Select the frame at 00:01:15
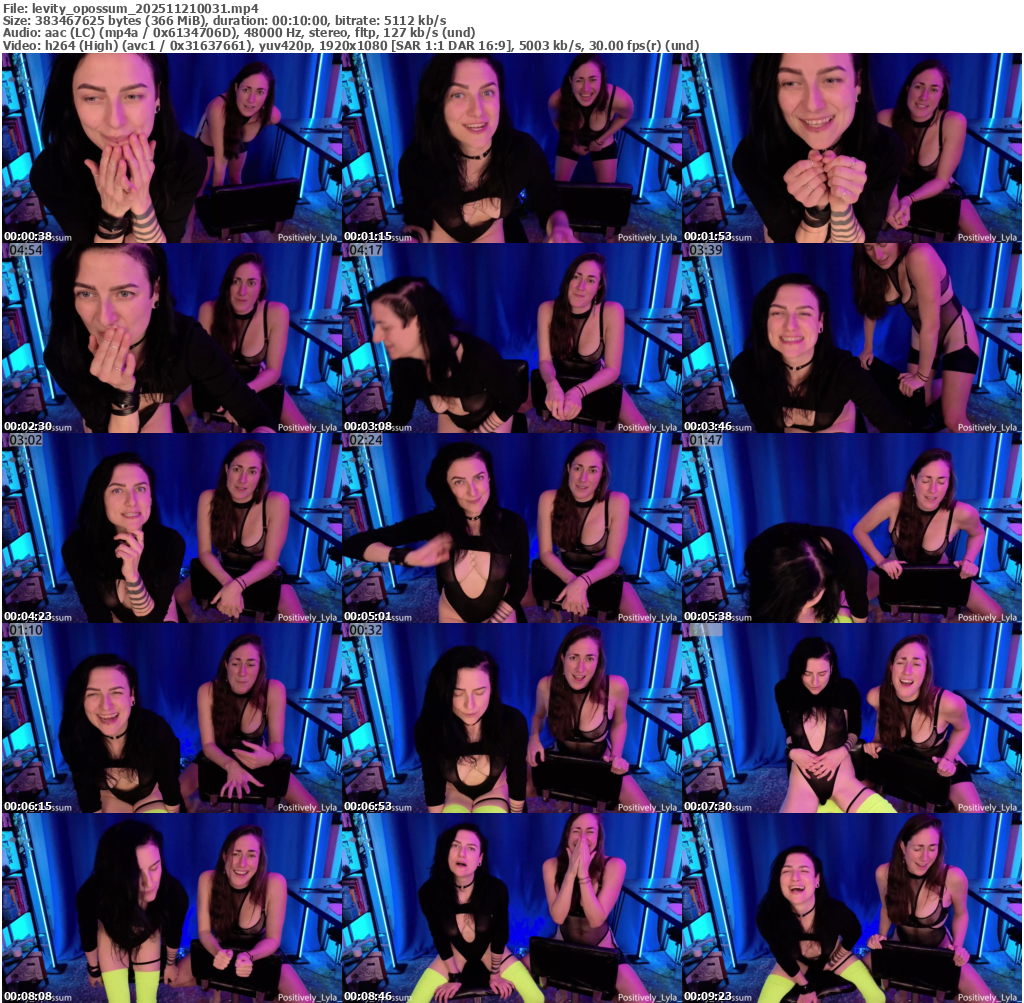The height and width of the screenshot is (1003, 1024). (x=511, y=148)
